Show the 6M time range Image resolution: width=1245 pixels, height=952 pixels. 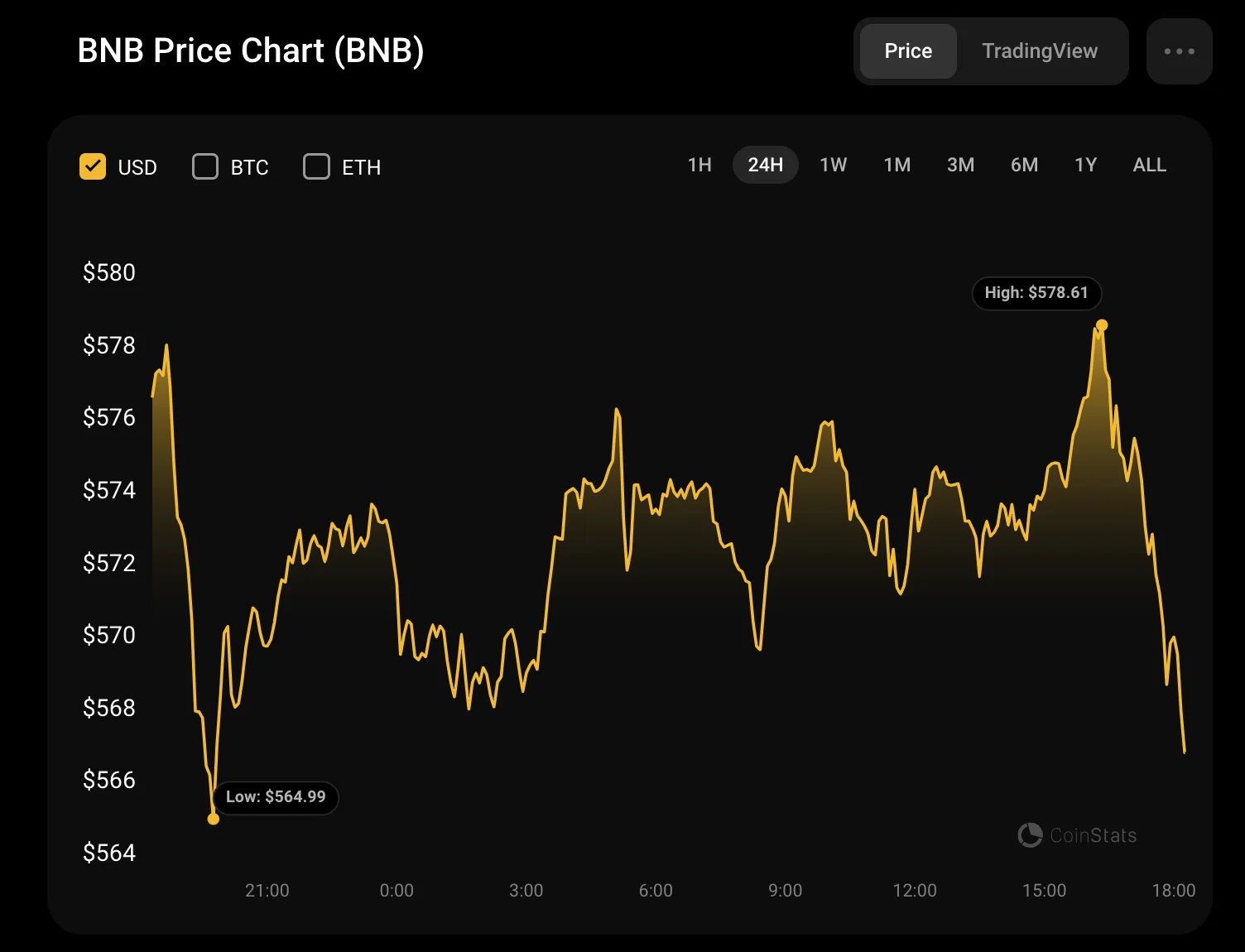point(1024,165)
